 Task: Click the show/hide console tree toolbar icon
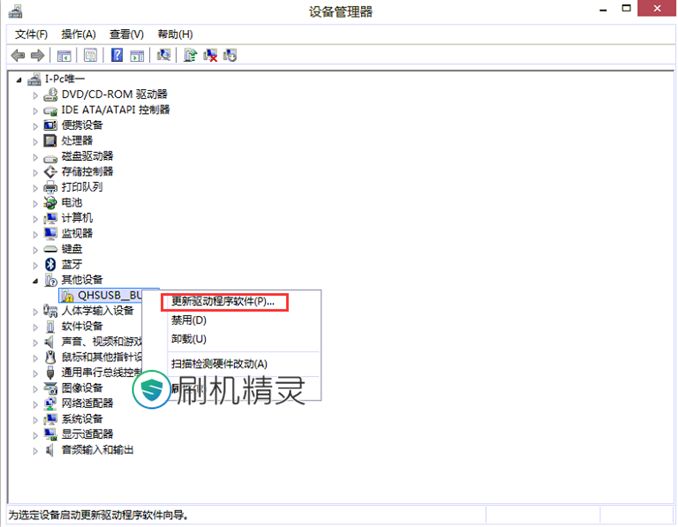(x=64, y=56)
